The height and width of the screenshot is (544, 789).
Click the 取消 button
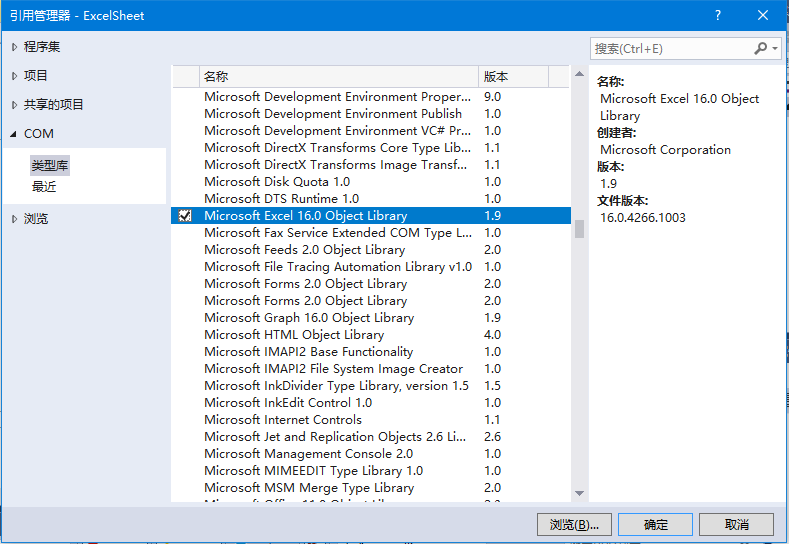(x=736, y=525)
